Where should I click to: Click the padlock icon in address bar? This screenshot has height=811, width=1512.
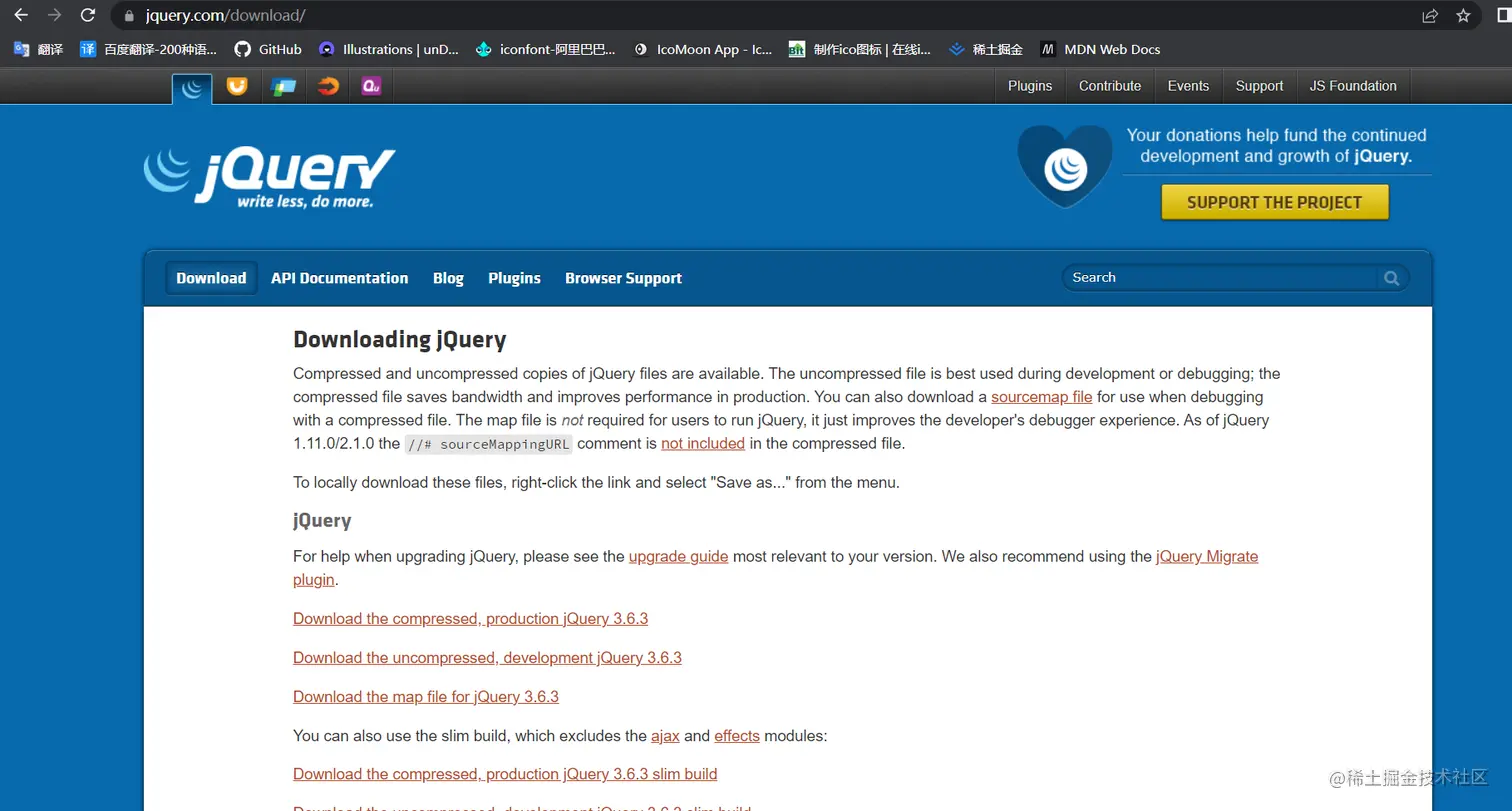(128, 16)
